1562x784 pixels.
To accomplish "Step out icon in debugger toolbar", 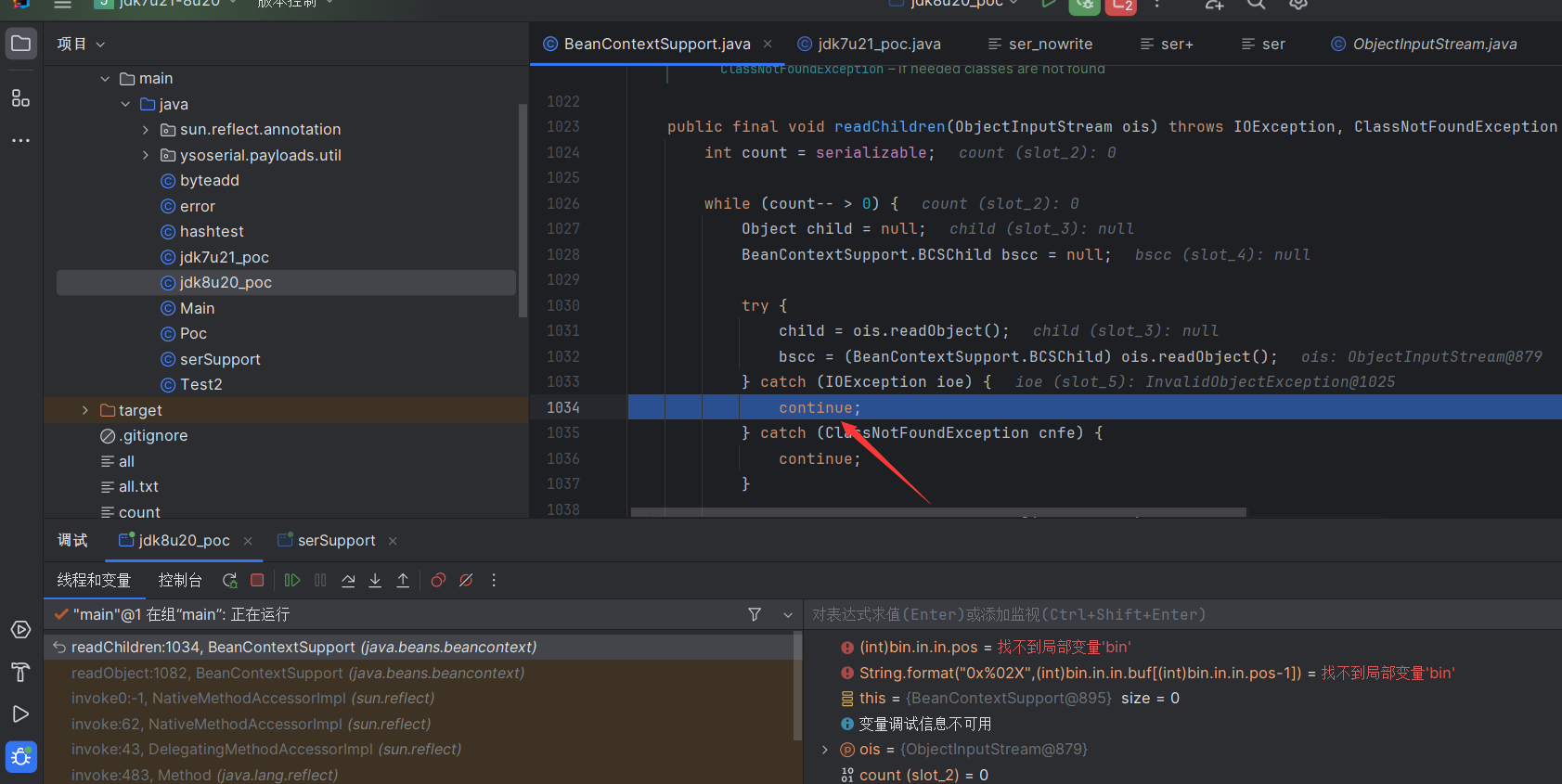I will coord(403,580).
